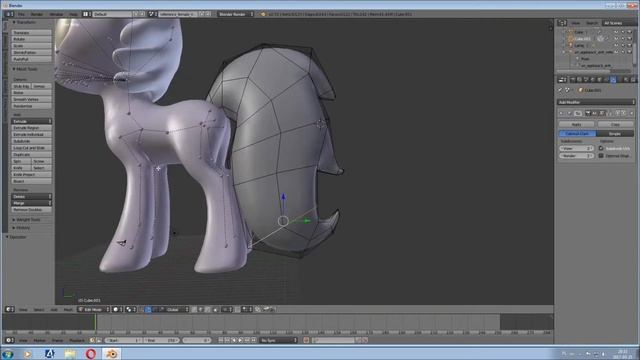640x360 pixels.
Task: Open the Add Modifier dropdown
Action: click(596, 102)
